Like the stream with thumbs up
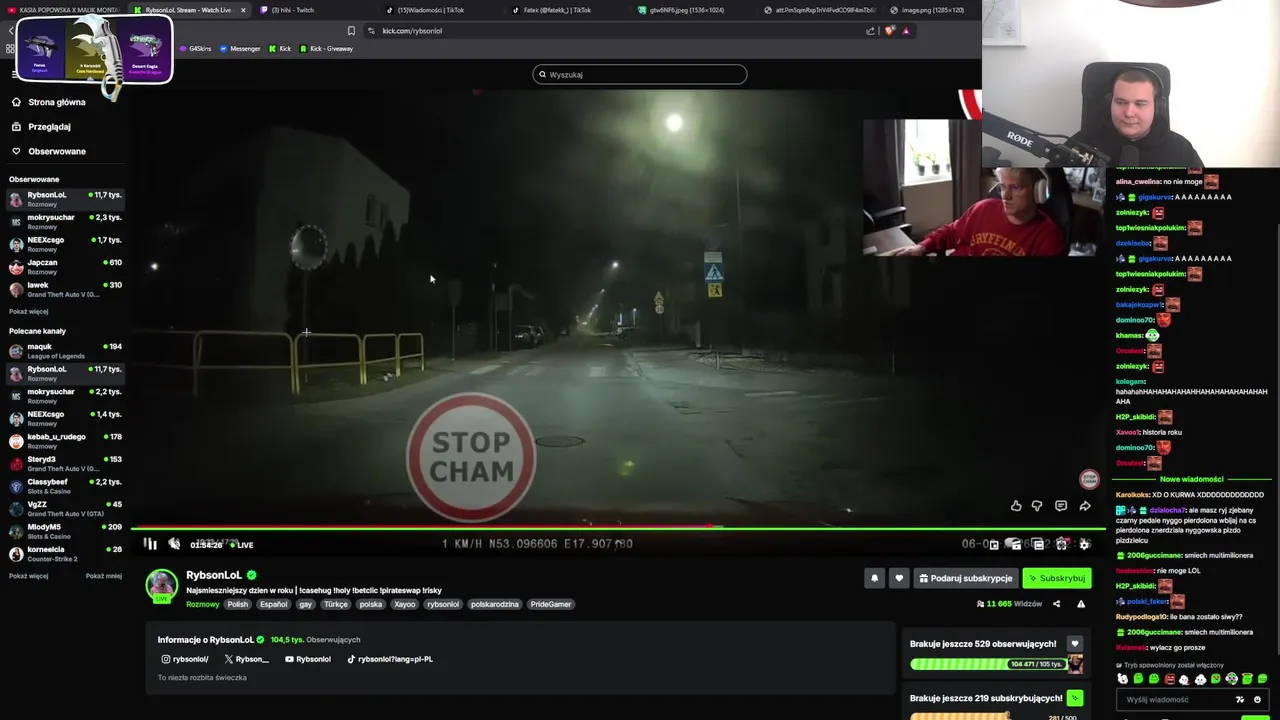 point(1016,506)
